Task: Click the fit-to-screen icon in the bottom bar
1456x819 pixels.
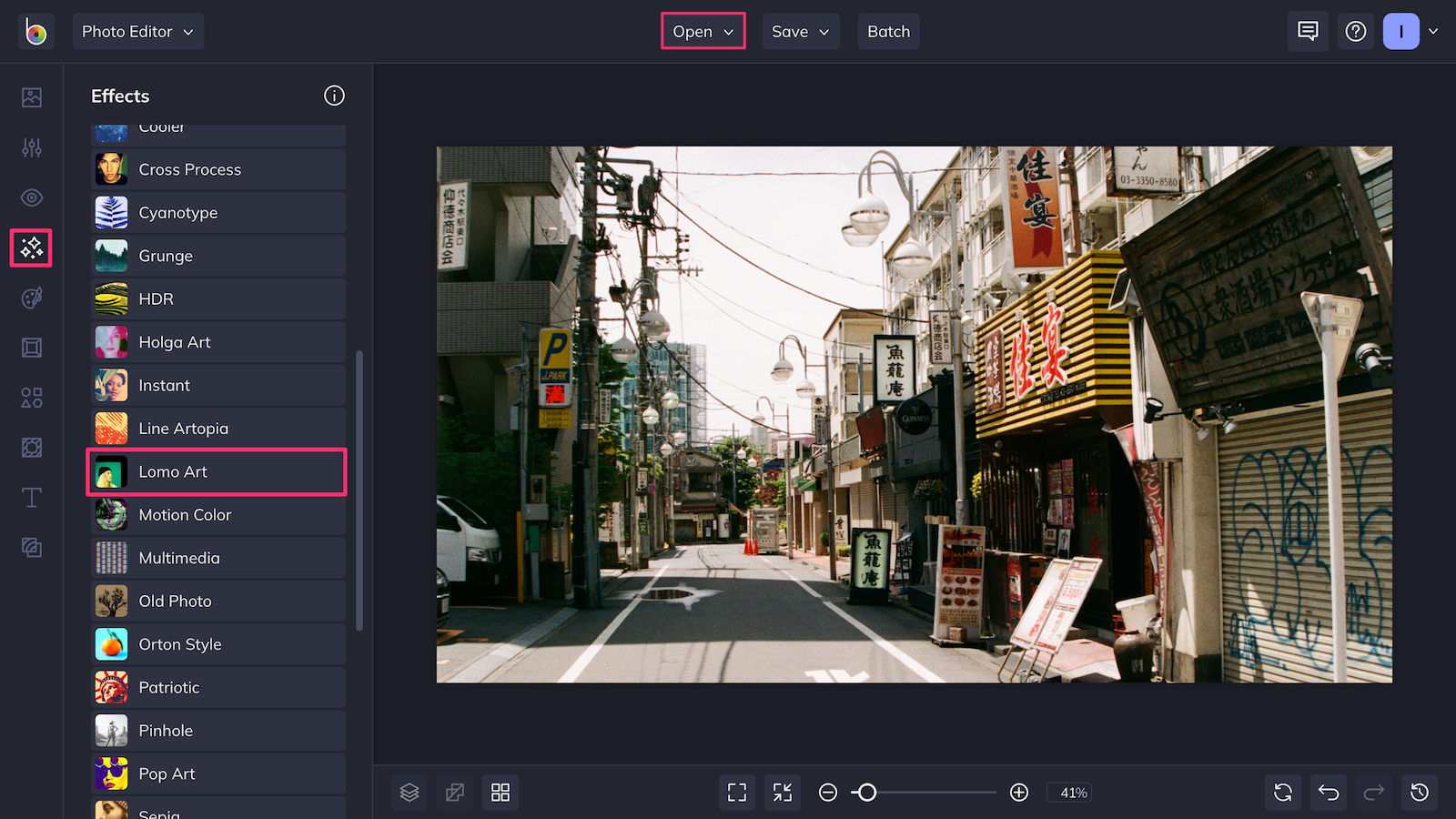Action: pyautogui.click(x=736, y=792)
